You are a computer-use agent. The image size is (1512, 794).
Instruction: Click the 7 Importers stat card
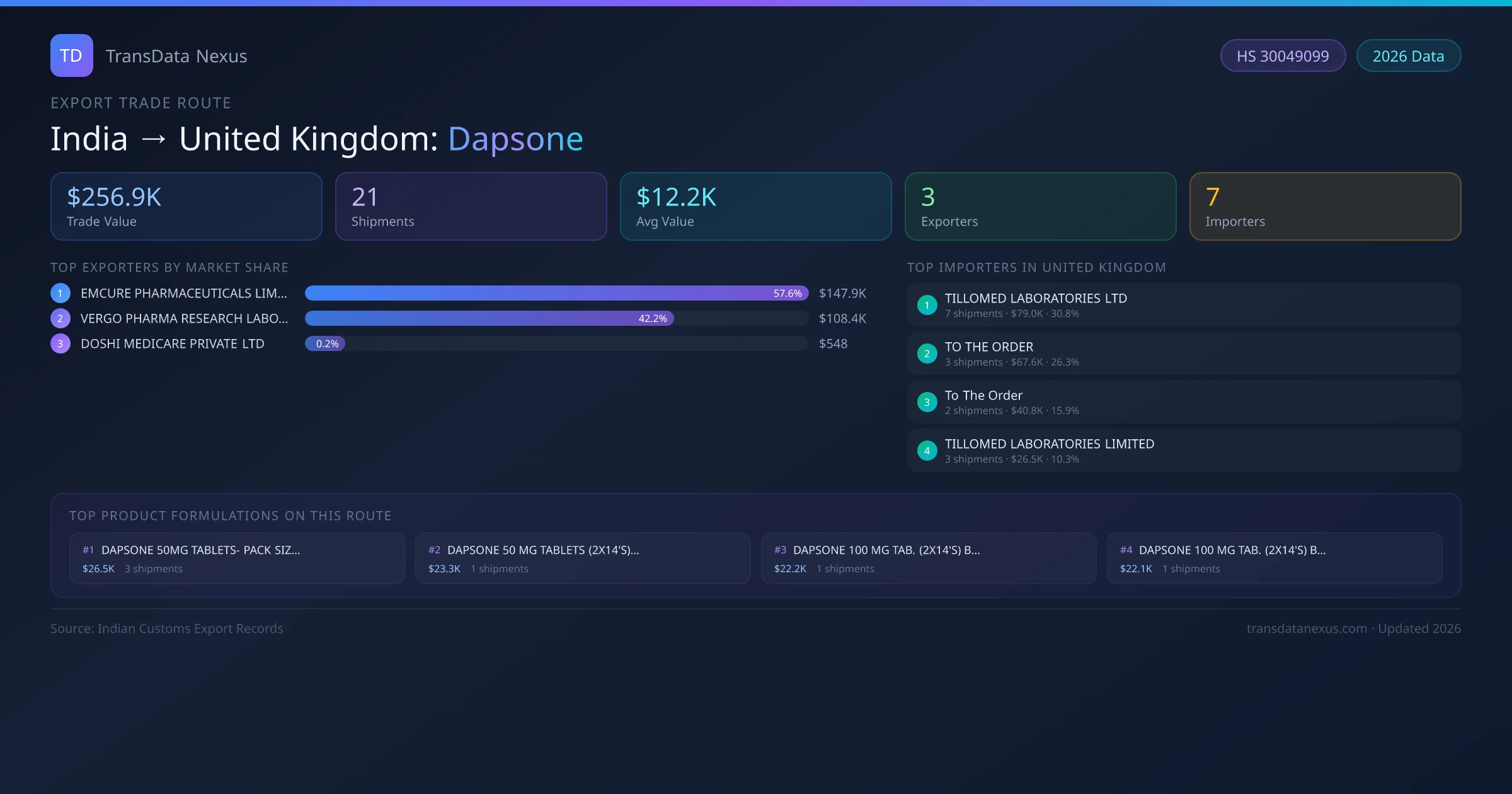pyautogui.click(x=1324, y=206)
